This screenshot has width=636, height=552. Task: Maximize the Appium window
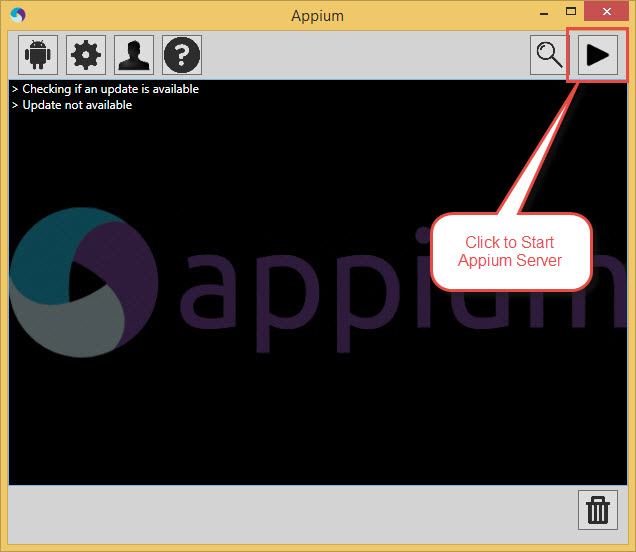click(571, 11)
